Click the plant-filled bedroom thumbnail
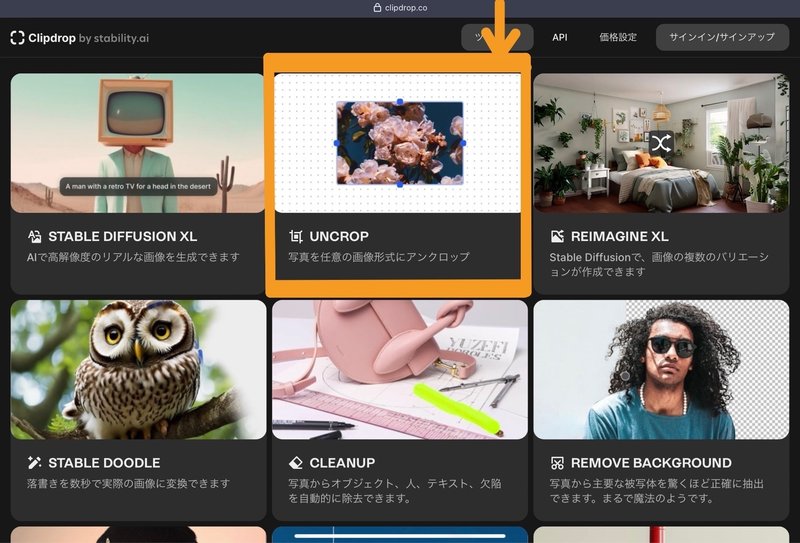 click(661, 143)
